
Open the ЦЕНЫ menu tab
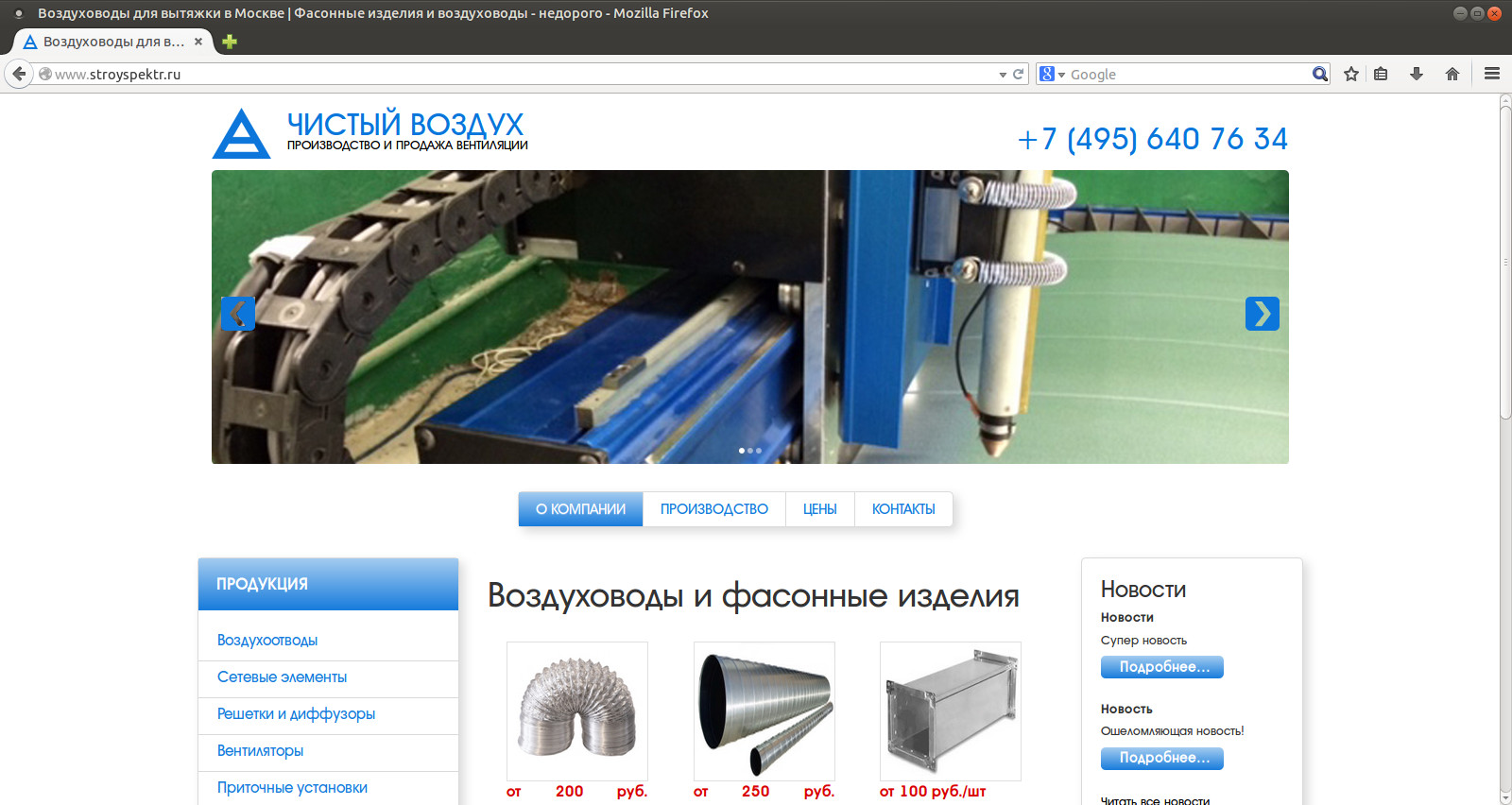tap(819, 509)
